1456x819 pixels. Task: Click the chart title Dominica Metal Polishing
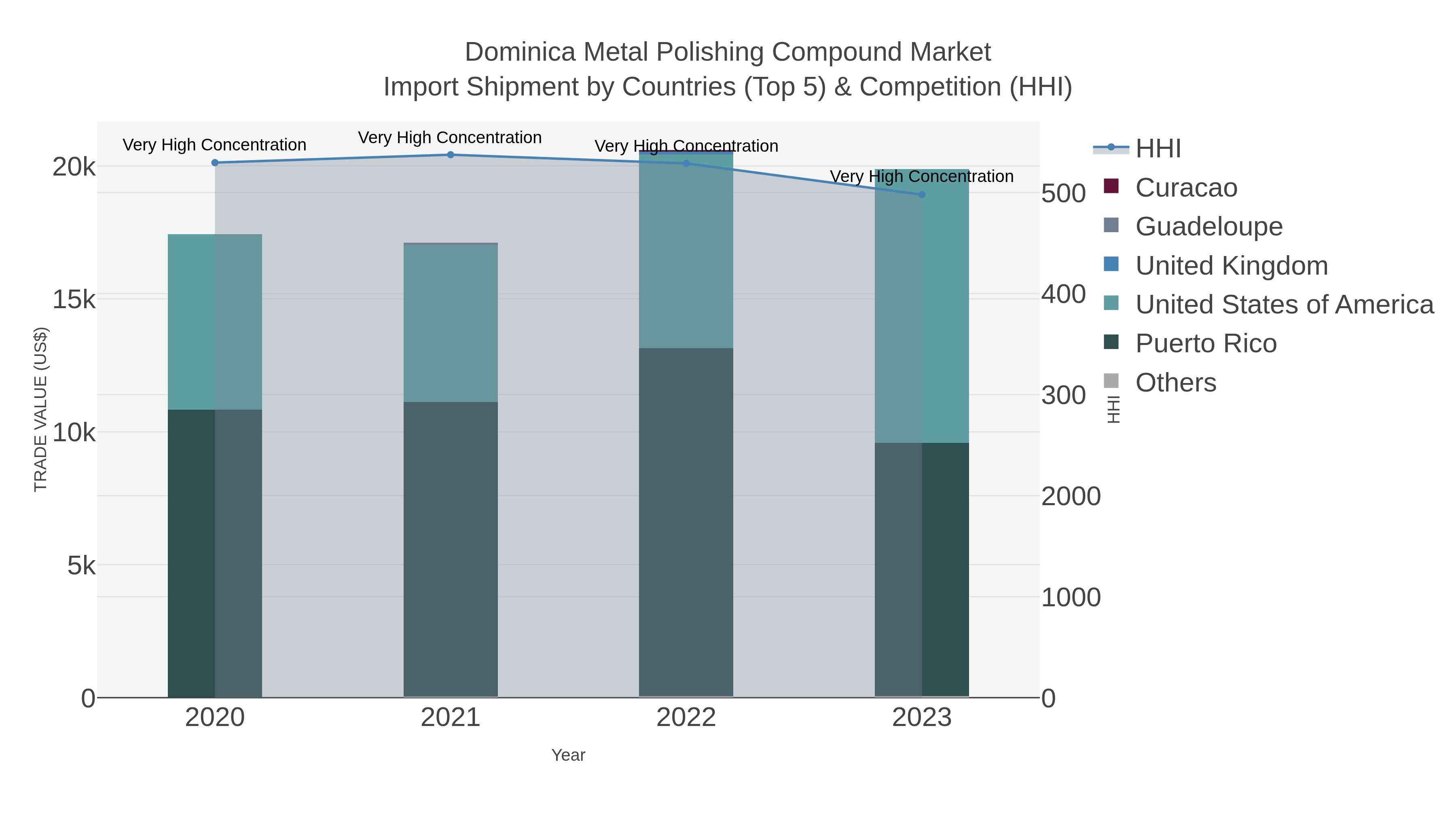click(728, 52)
